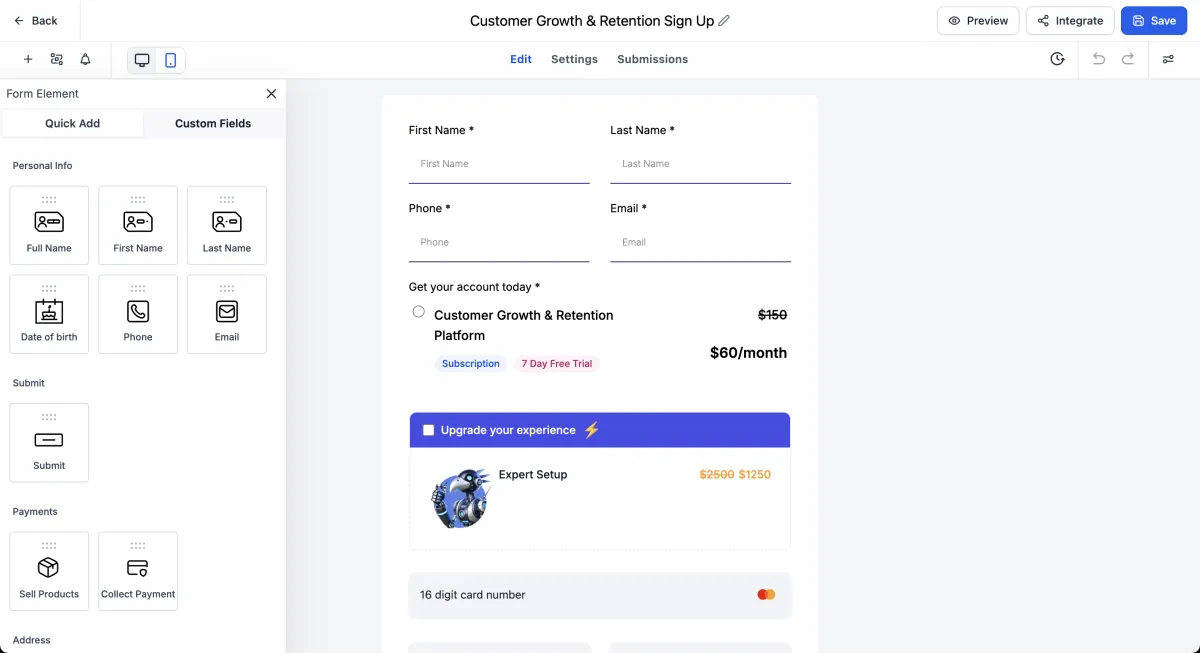This screenshot has width=1200, height=653.
Task: Check the Upgrade your experience checkbox
Action: coord(429,430)
